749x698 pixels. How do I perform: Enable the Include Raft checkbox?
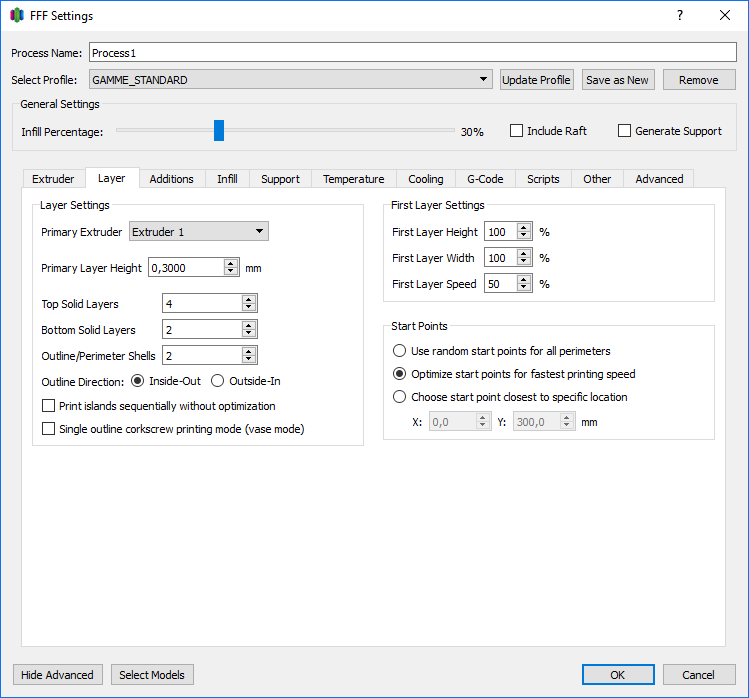point(517,131)
